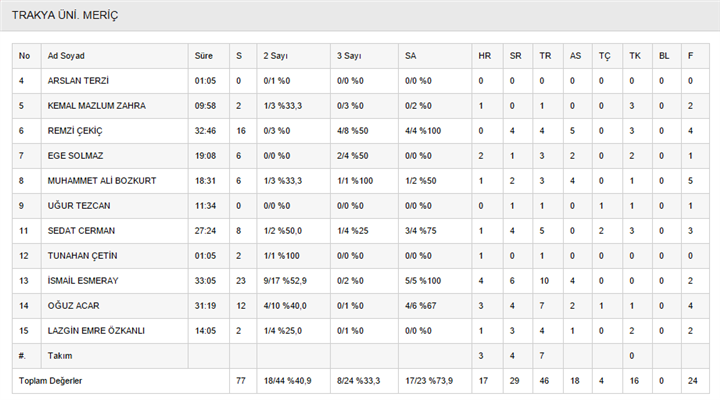The width and height of the screenshot is (720, 400).
Task: Click the Süre column header
Action: tap(203, 56)
